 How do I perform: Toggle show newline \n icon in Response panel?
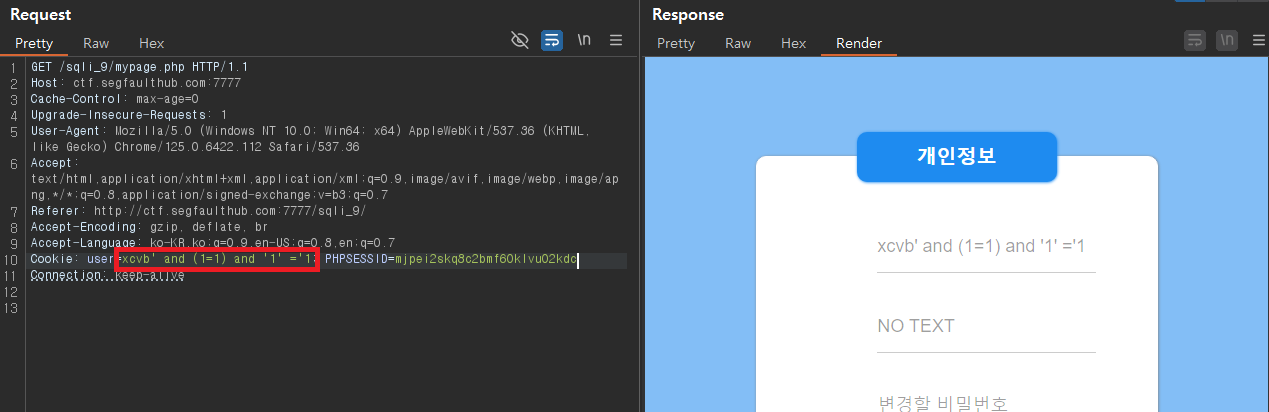(1227, 40)
